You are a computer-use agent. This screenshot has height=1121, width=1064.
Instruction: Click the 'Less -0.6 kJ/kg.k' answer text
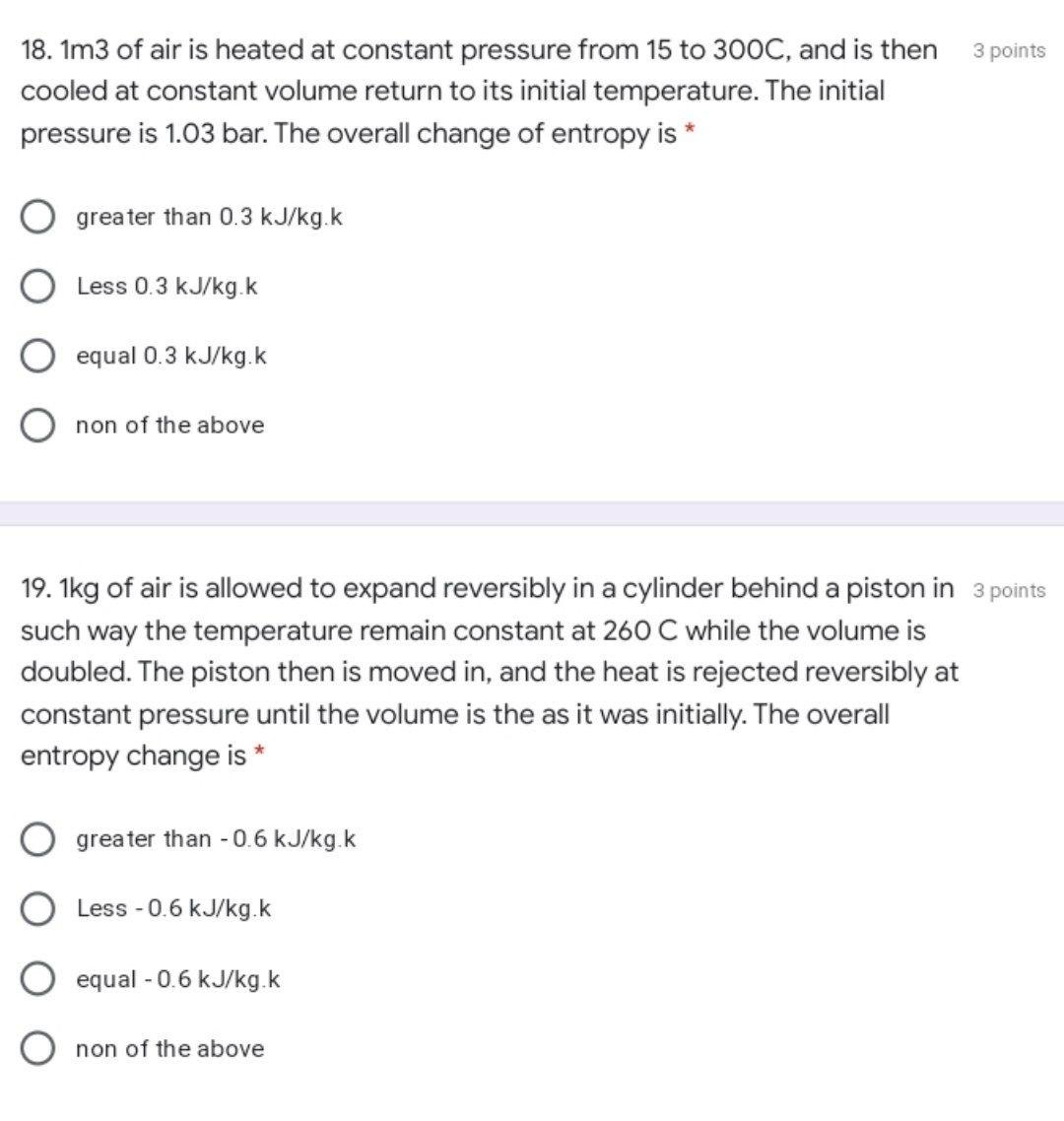(173, 909)
